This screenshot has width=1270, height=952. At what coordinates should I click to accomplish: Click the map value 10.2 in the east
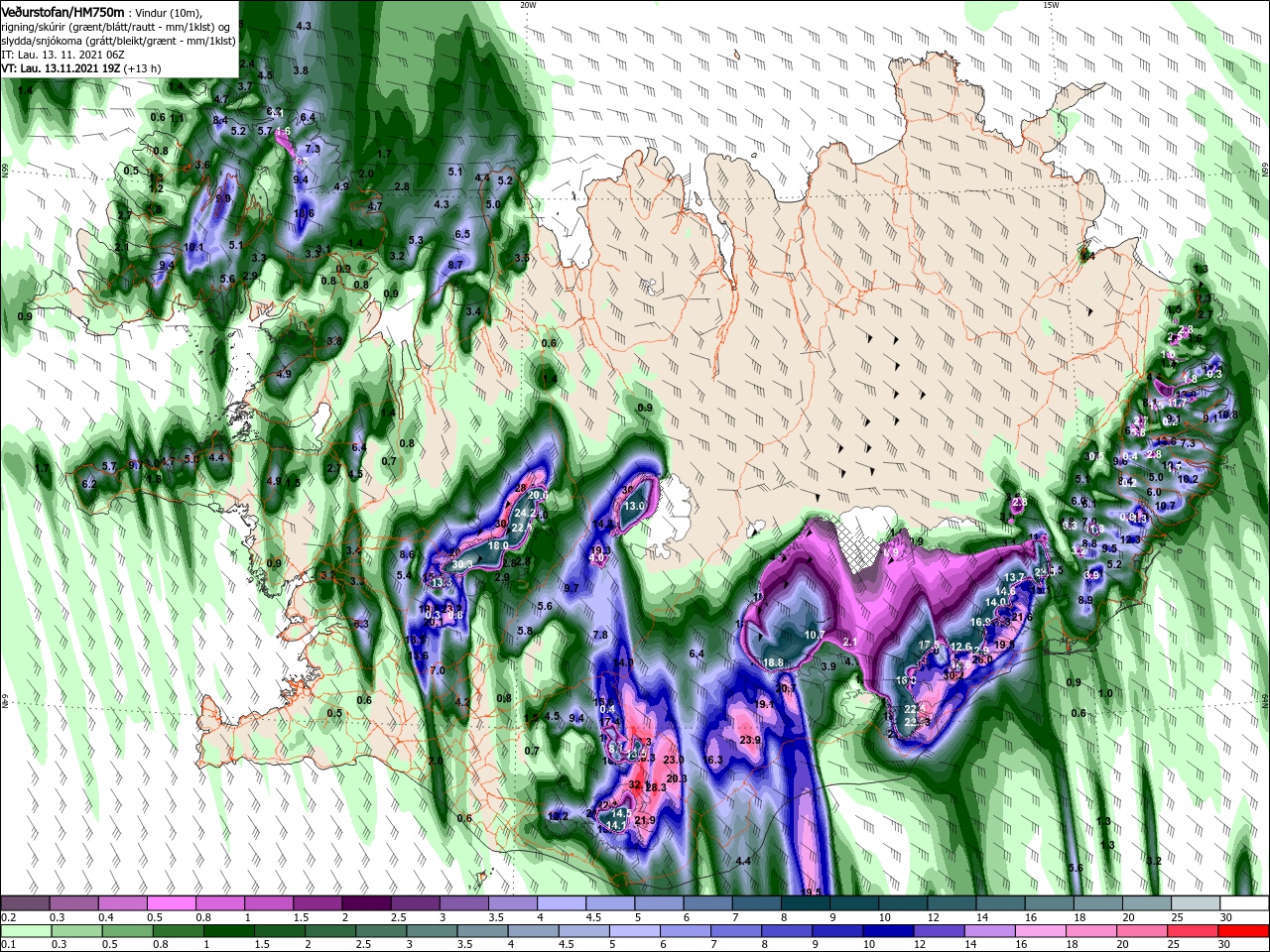[x=1189, y=479]
